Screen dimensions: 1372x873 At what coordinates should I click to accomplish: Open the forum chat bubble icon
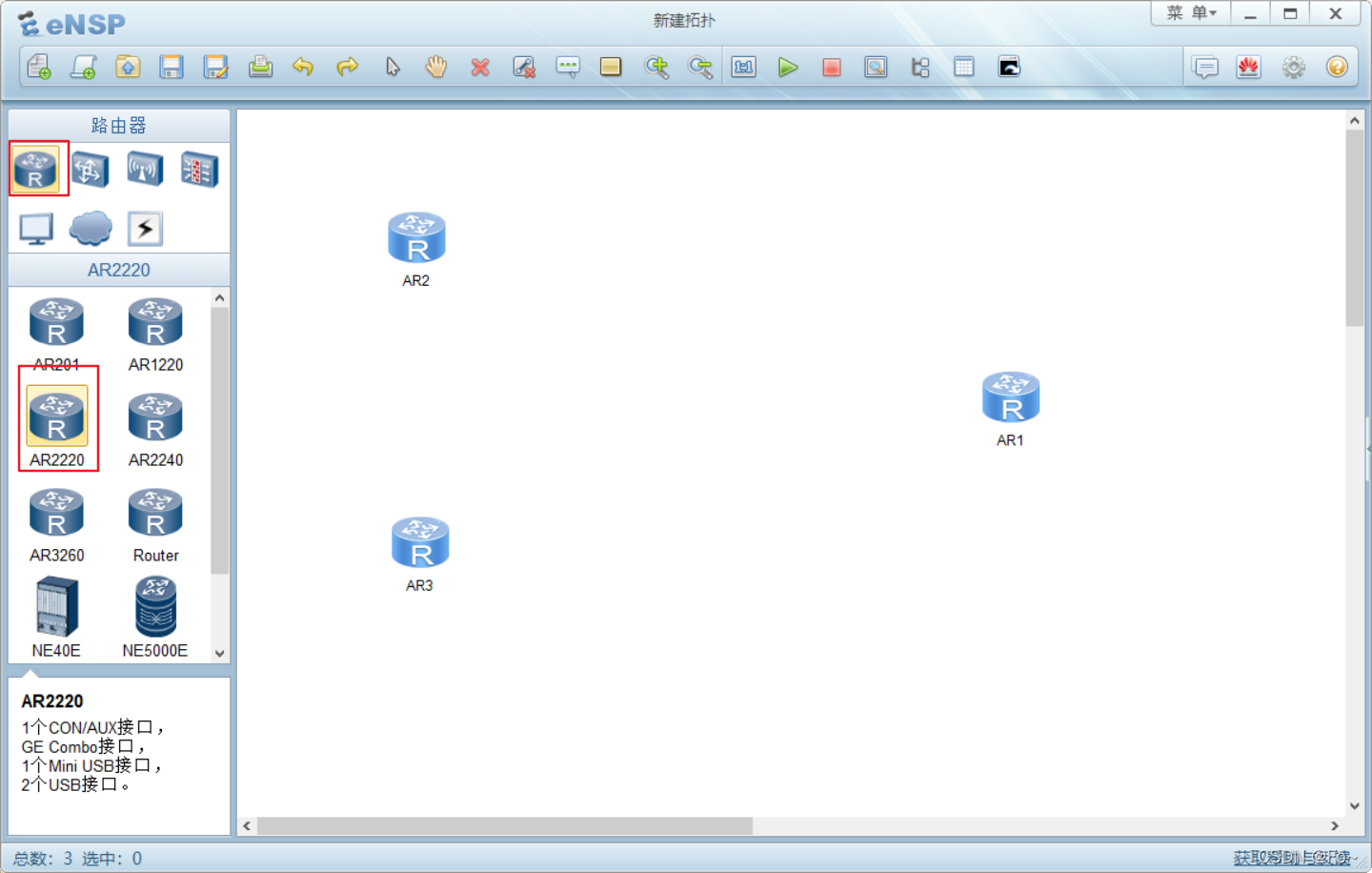pos(1205,67)
